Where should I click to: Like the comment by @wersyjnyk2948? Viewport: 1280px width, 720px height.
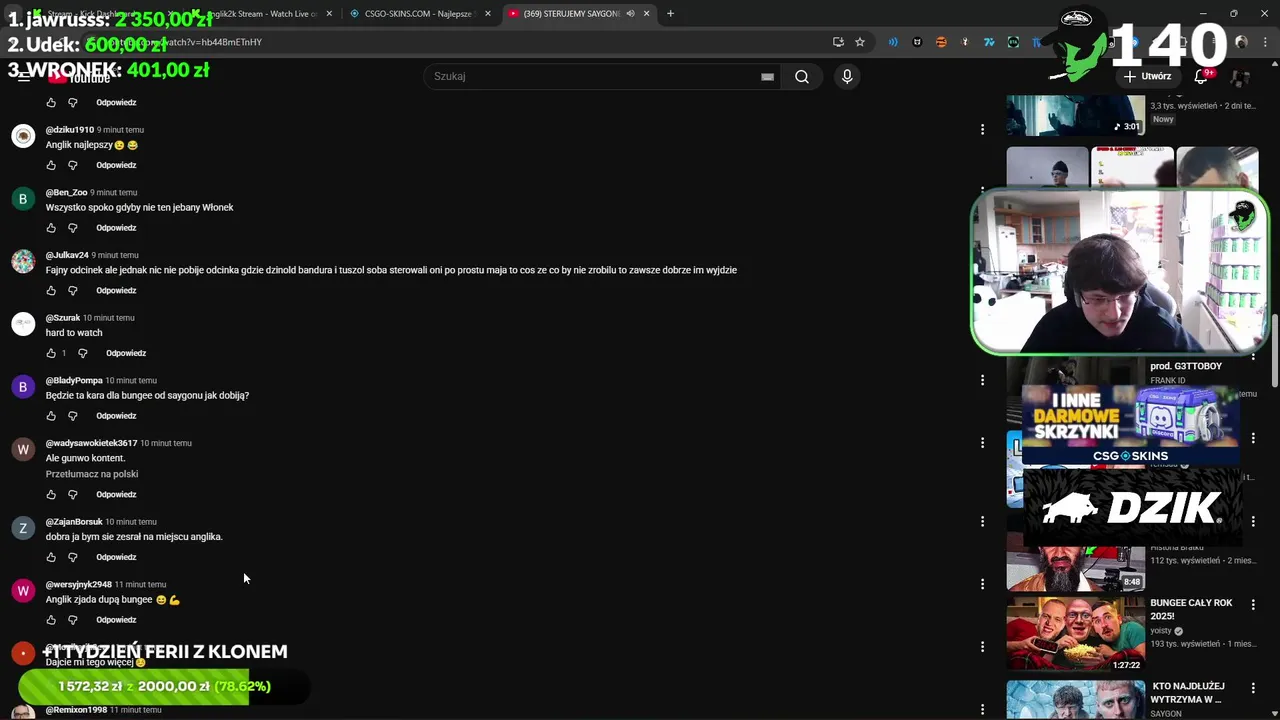click(51, 620)
